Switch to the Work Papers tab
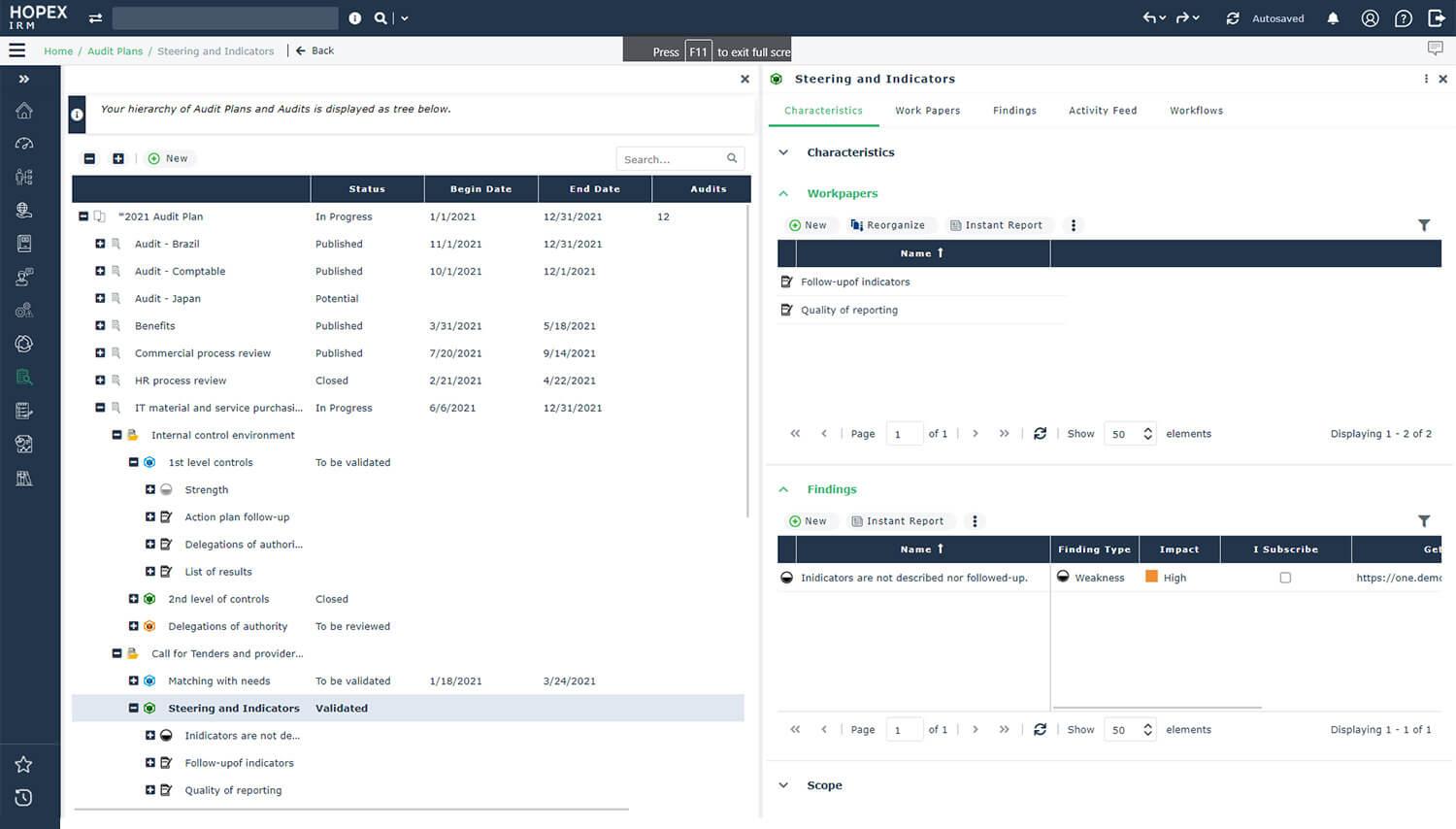The image size is (1456, 829). (927, 111)
